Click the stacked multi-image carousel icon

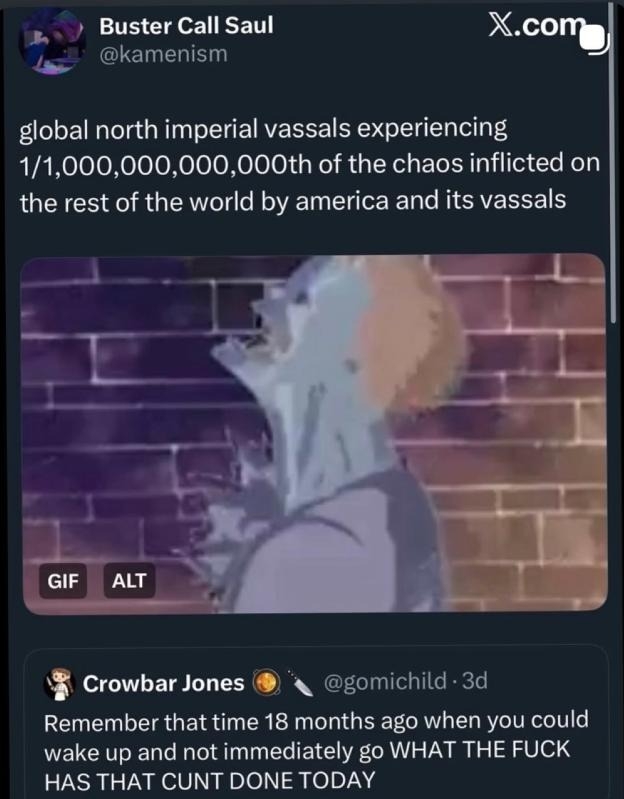594,40
